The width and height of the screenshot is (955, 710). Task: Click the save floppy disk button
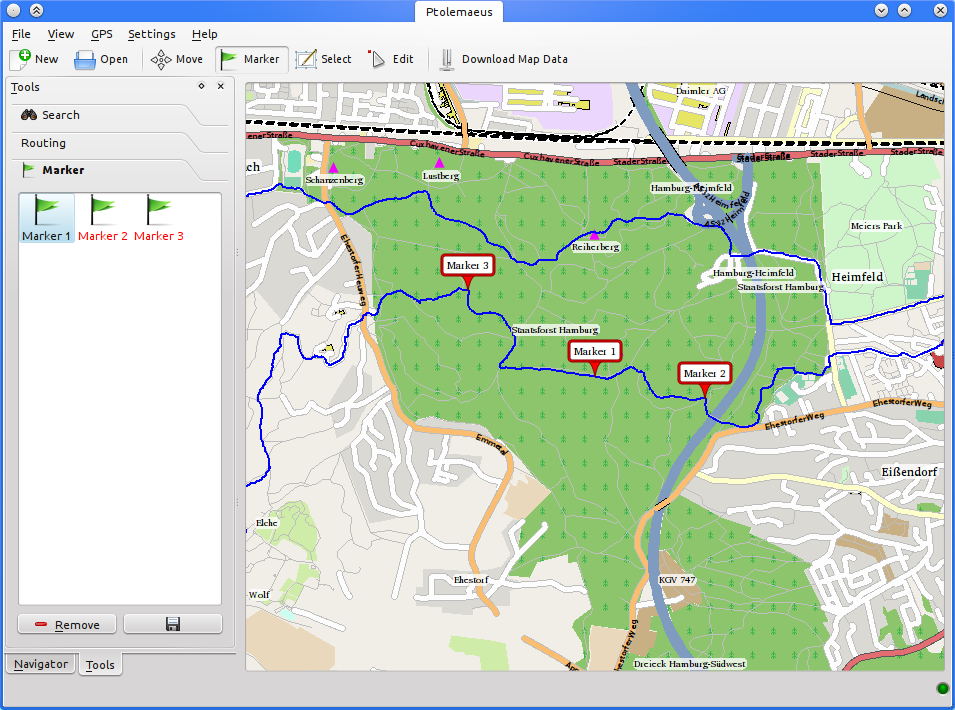pyautogui.click(x=172, y=624)
